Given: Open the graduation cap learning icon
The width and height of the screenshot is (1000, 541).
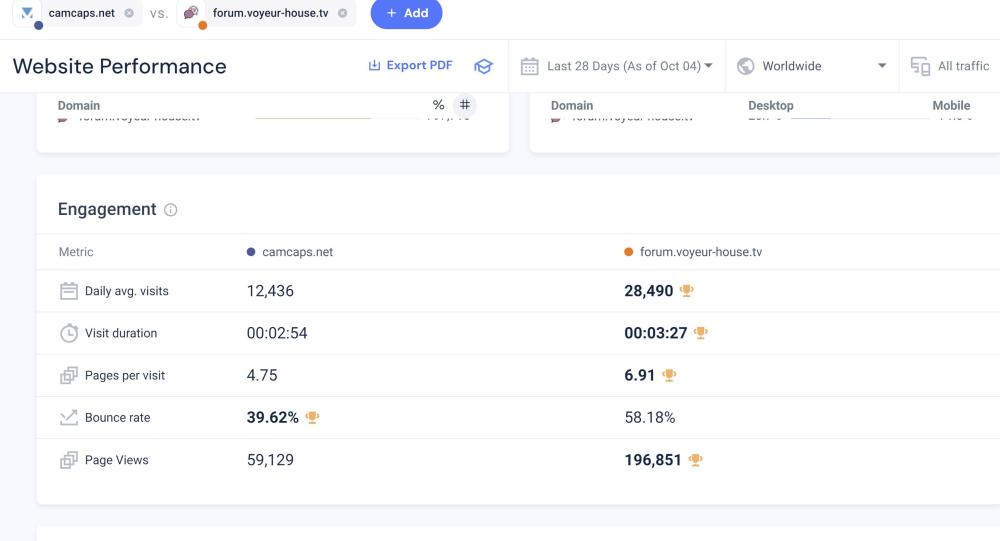Looking at the screenshot, I should click(x=483, y=66).
